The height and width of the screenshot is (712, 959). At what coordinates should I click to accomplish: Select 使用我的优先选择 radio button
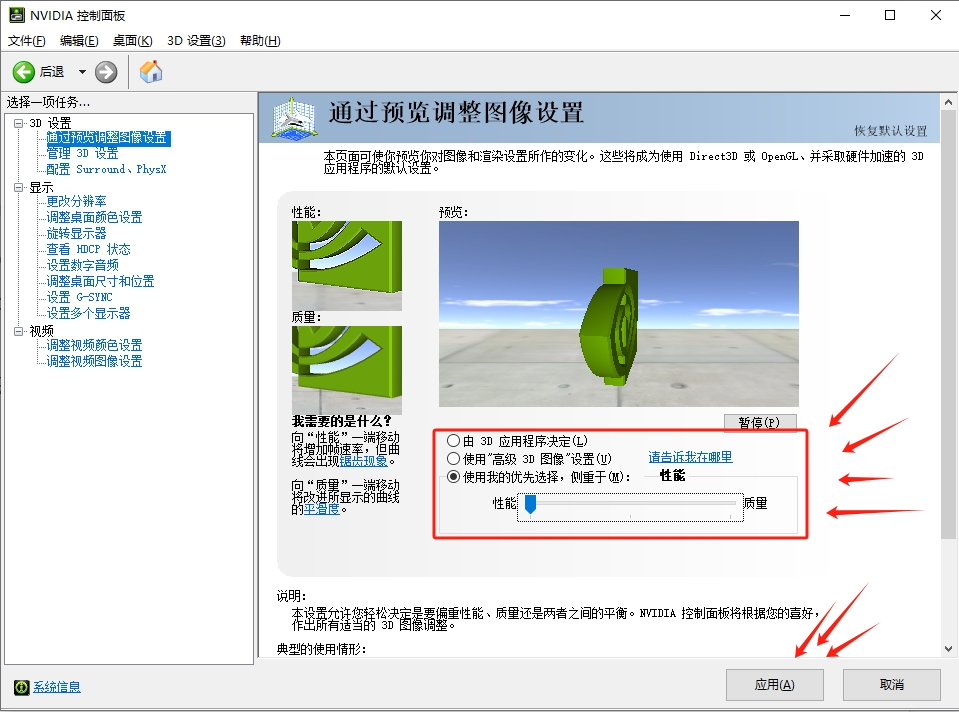click(x=453, y=477)
